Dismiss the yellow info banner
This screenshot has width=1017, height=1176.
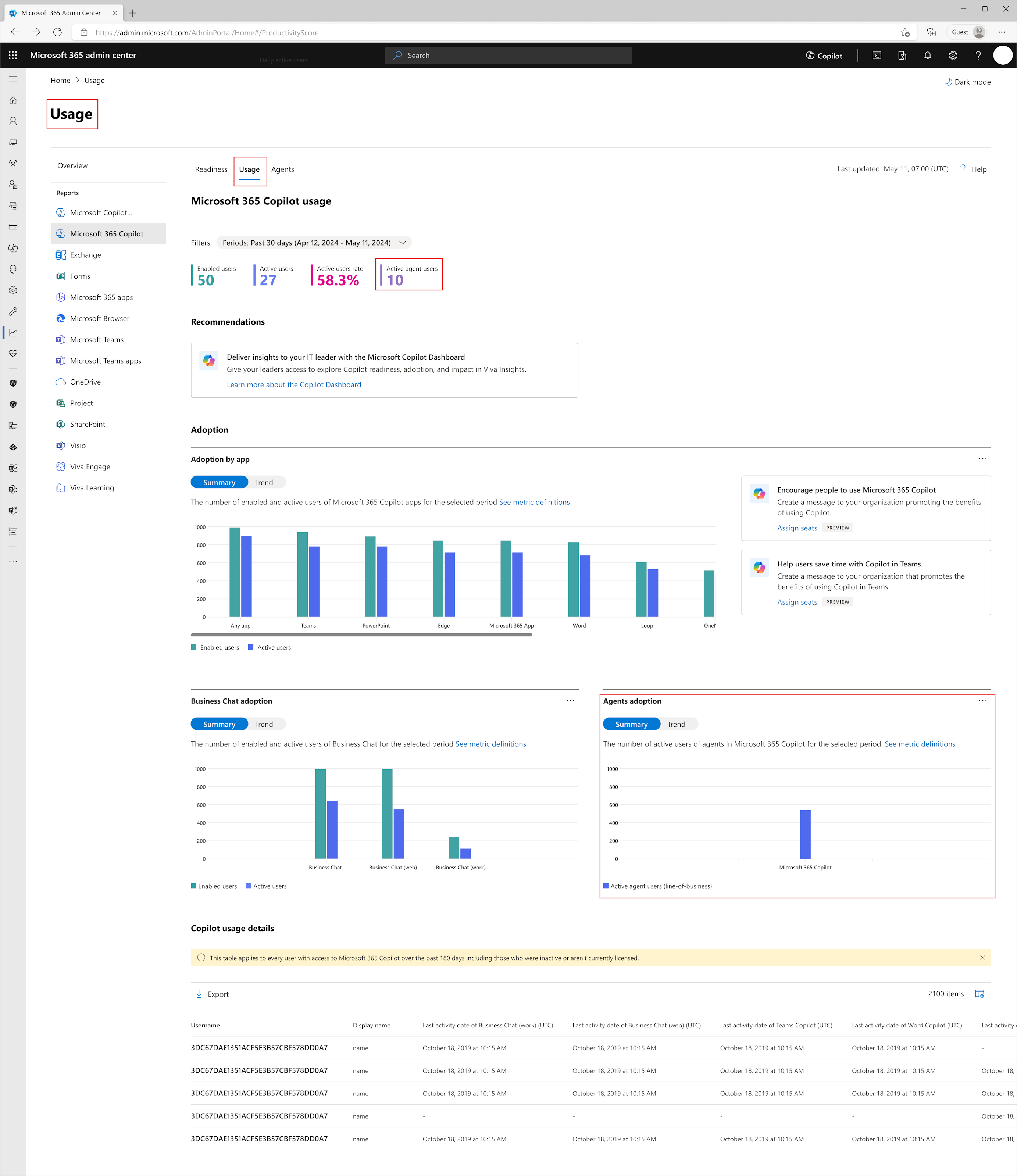[x=982, y=958]
